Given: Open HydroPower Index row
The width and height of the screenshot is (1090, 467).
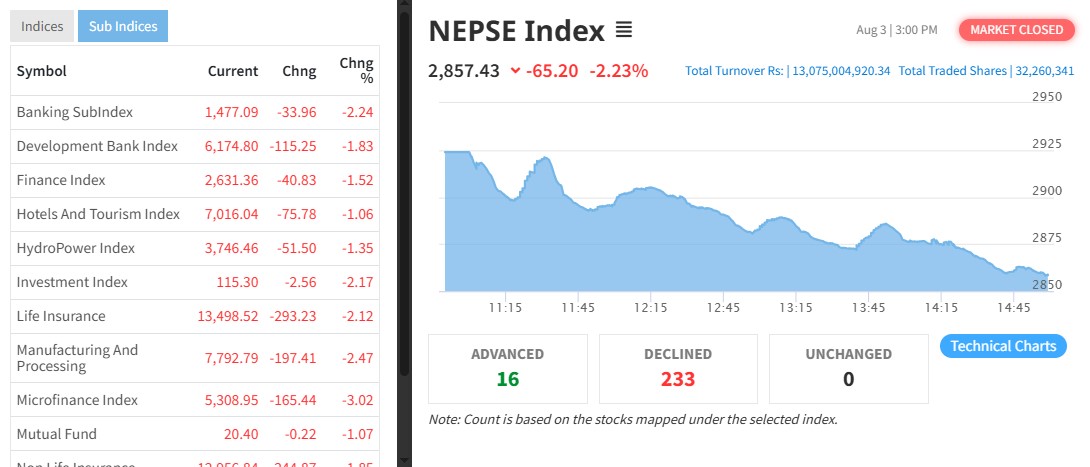Looking at the screenshot, I should point(75,248).
